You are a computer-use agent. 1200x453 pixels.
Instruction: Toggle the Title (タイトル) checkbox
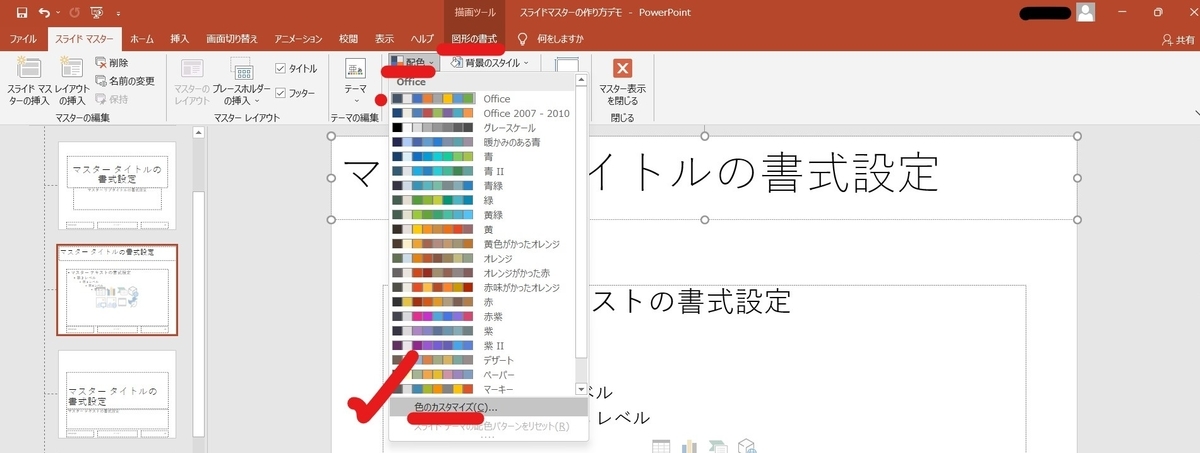pyautogui.click(x=296, y=68)
